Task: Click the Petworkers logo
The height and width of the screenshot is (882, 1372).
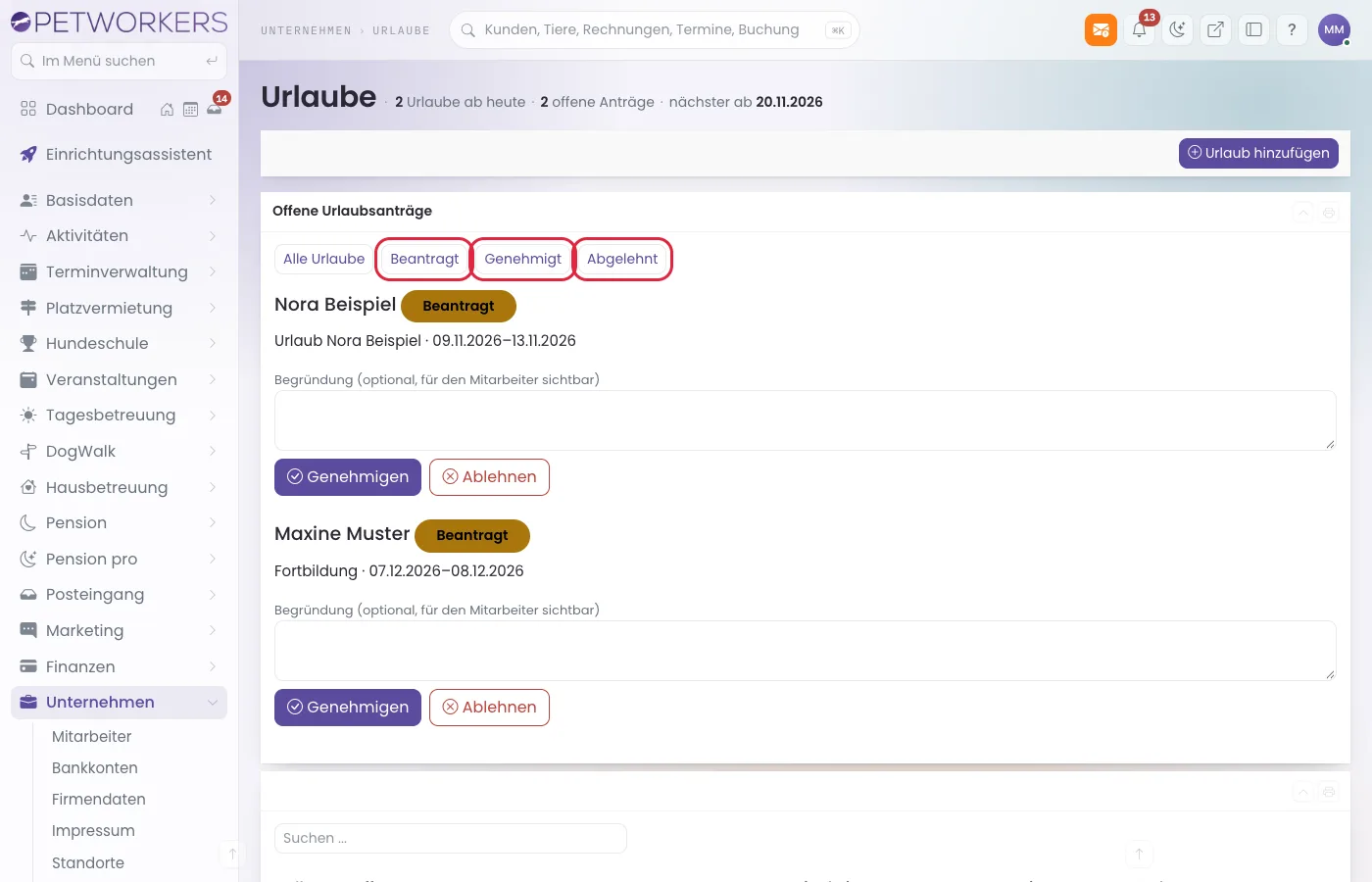Action: coord(119,22)
